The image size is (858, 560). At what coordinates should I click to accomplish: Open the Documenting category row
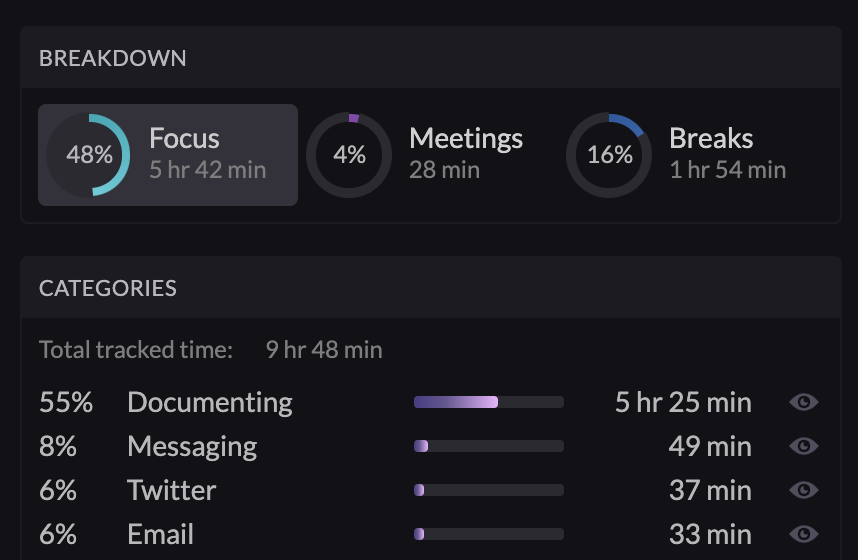[x=210, y=402]
